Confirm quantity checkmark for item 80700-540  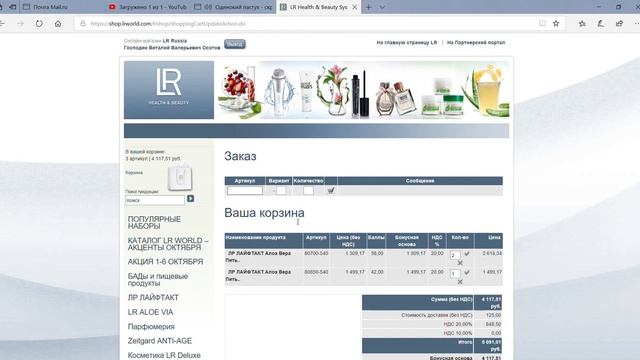467,253
